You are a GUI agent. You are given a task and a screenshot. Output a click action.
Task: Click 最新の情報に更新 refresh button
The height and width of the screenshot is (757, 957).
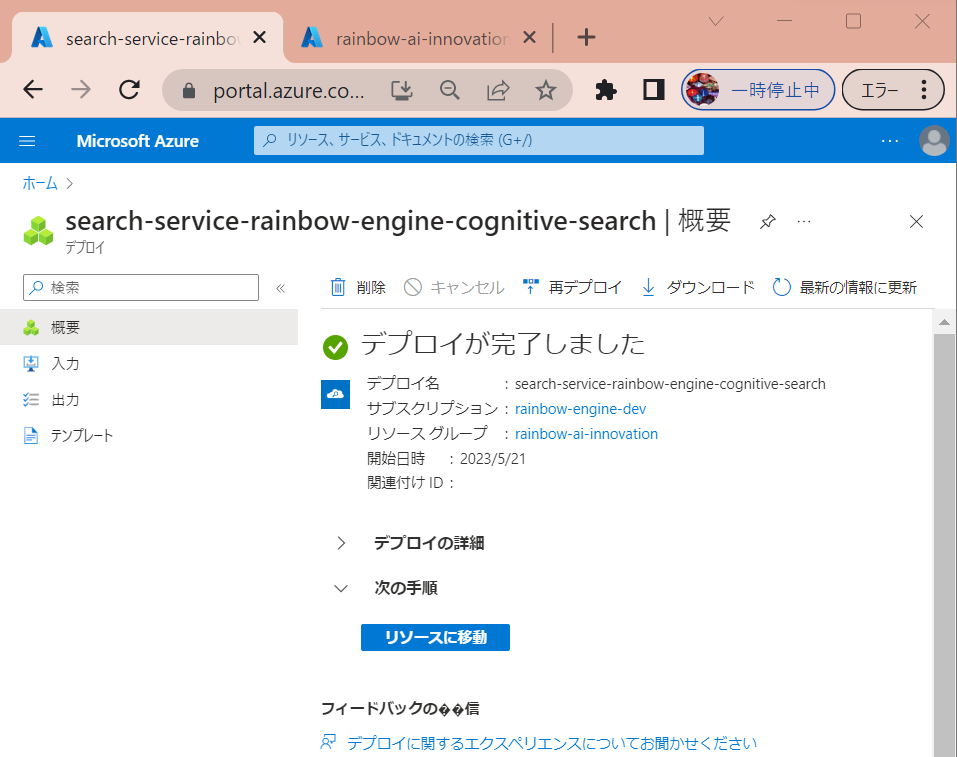tap(845, 287)
